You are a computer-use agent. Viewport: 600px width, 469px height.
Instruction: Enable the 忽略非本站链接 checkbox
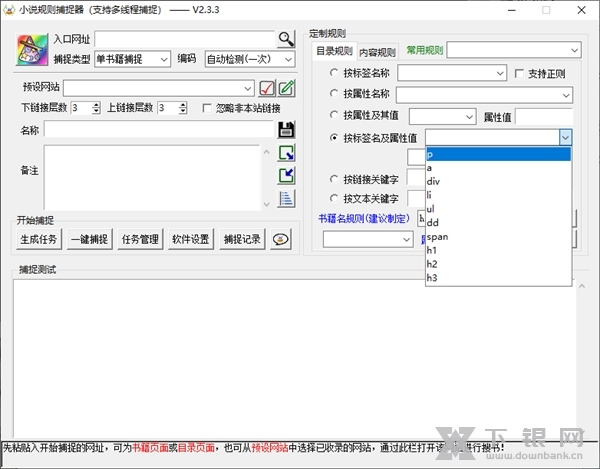tap(208, 108)
